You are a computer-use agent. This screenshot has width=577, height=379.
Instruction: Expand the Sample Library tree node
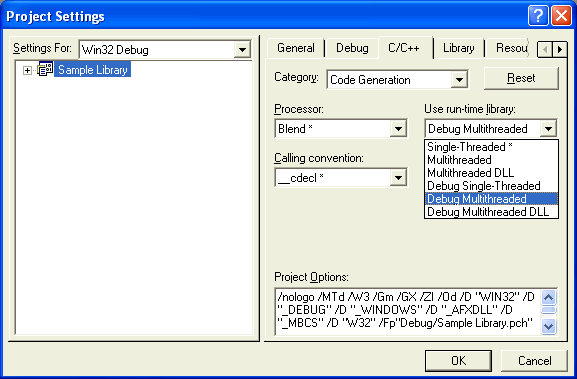27,70
